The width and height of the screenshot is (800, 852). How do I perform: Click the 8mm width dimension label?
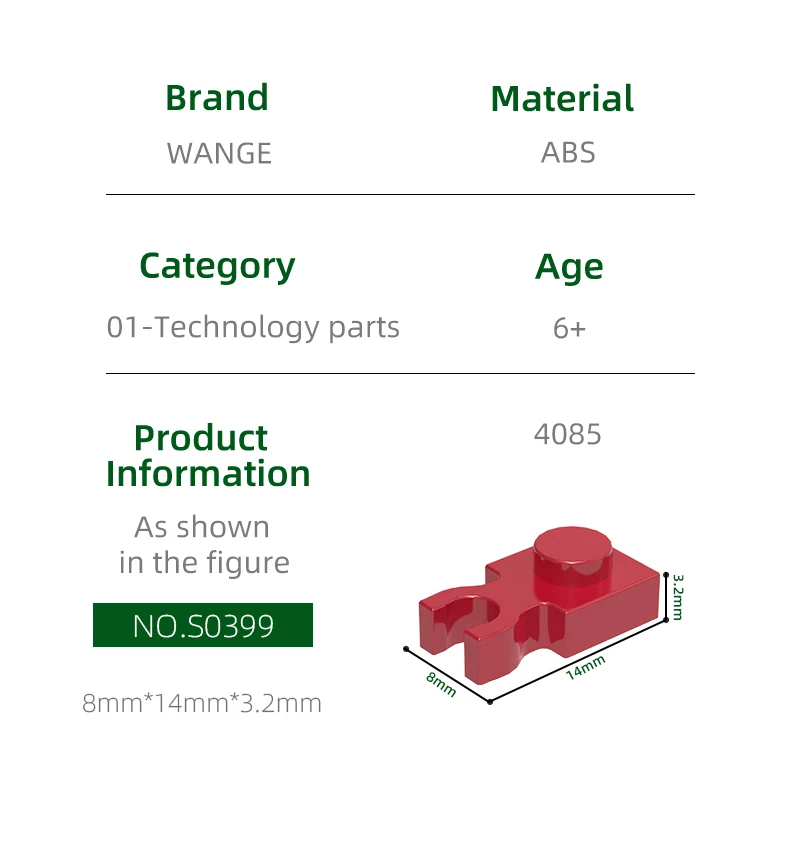pyautogui.click(x=440, y=684)
